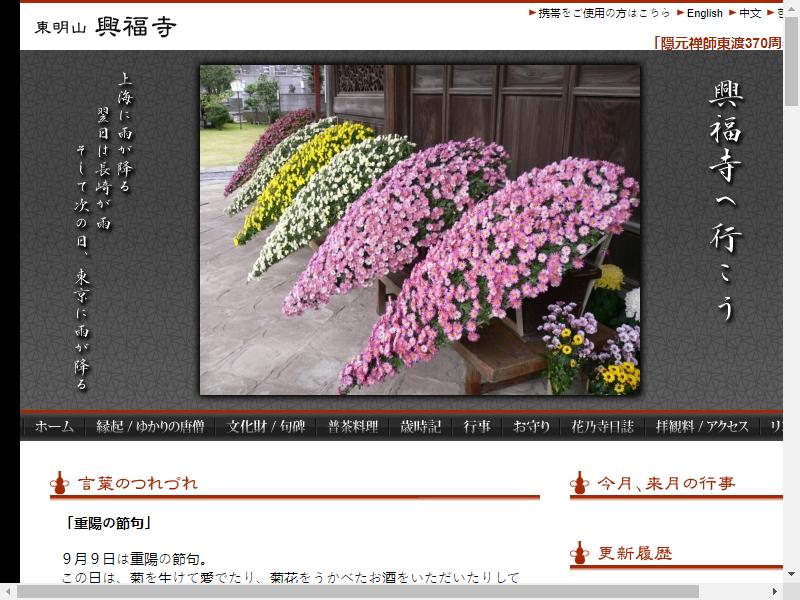Switch the site language to English
The width and height of the screenshot is (800, 600).
705,13
